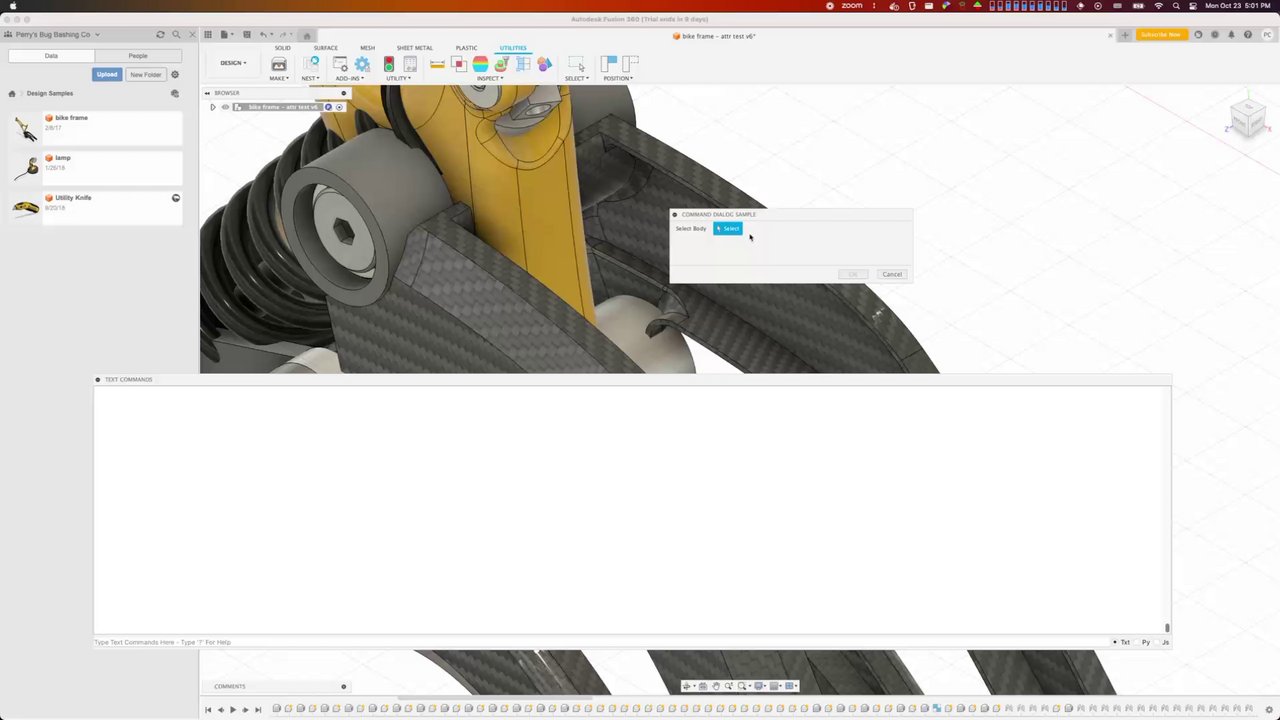Click the Cancel button in the dialog
The image size is (1280, 720).
(x=891, y=274)
